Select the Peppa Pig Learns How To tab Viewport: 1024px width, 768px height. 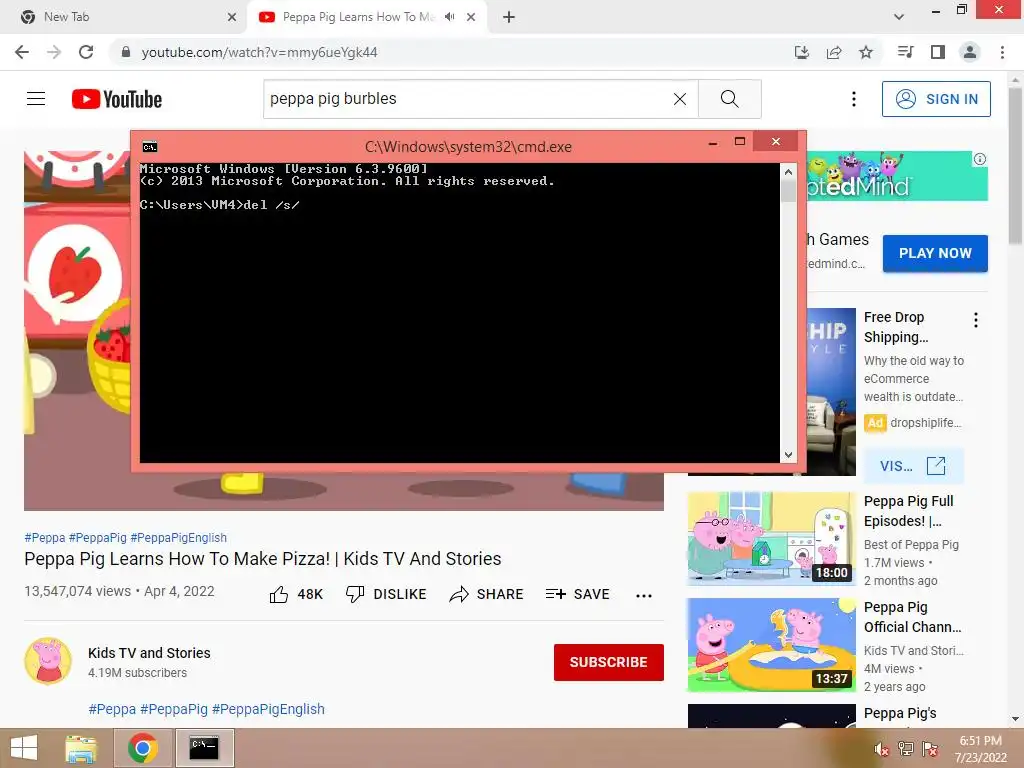pyautogui.click(x=358, y=17)
